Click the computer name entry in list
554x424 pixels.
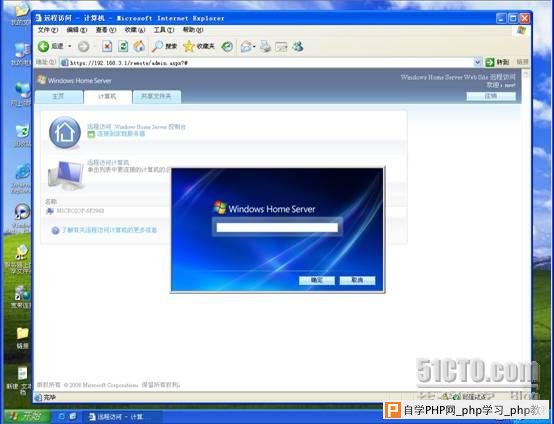coord(80,211)
